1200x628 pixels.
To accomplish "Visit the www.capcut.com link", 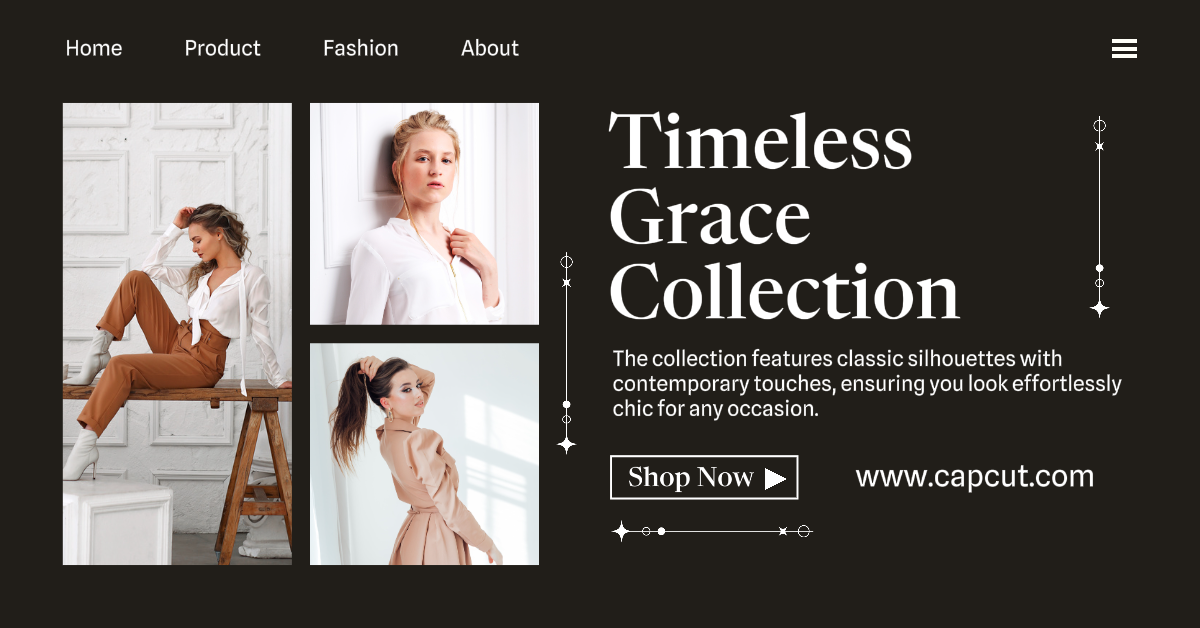I will pos(975,477).
